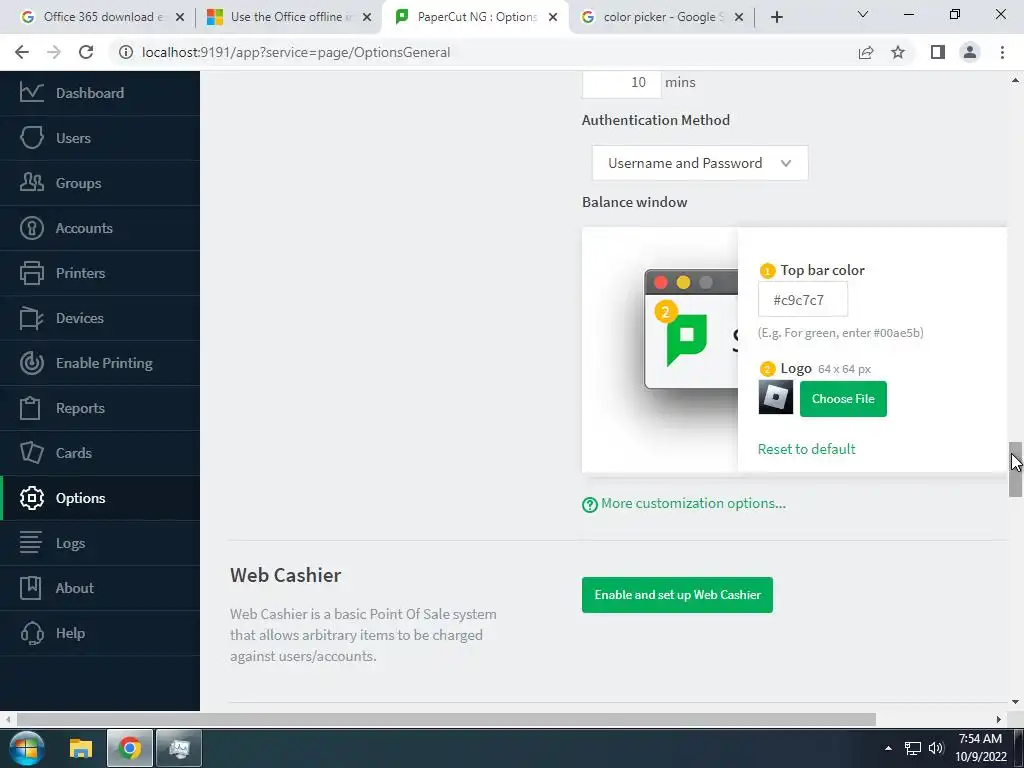Click the site information icon
1024x768 pixels.
[x=125, y=52]
